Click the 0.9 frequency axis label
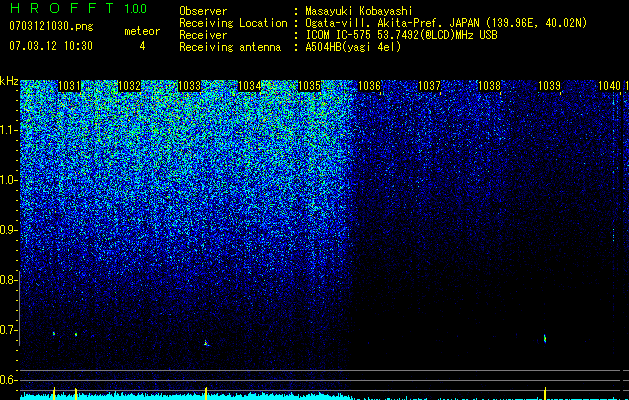 pos(8,230)
